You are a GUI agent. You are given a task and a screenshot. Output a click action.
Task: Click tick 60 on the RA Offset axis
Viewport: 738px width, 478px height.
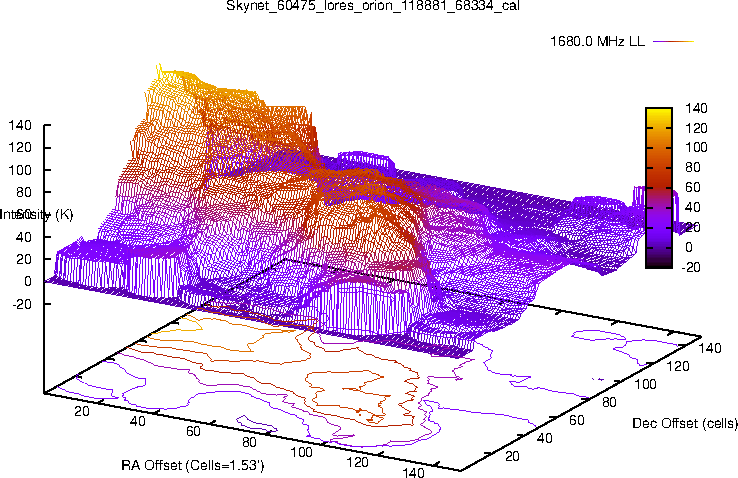coord(193,431)
